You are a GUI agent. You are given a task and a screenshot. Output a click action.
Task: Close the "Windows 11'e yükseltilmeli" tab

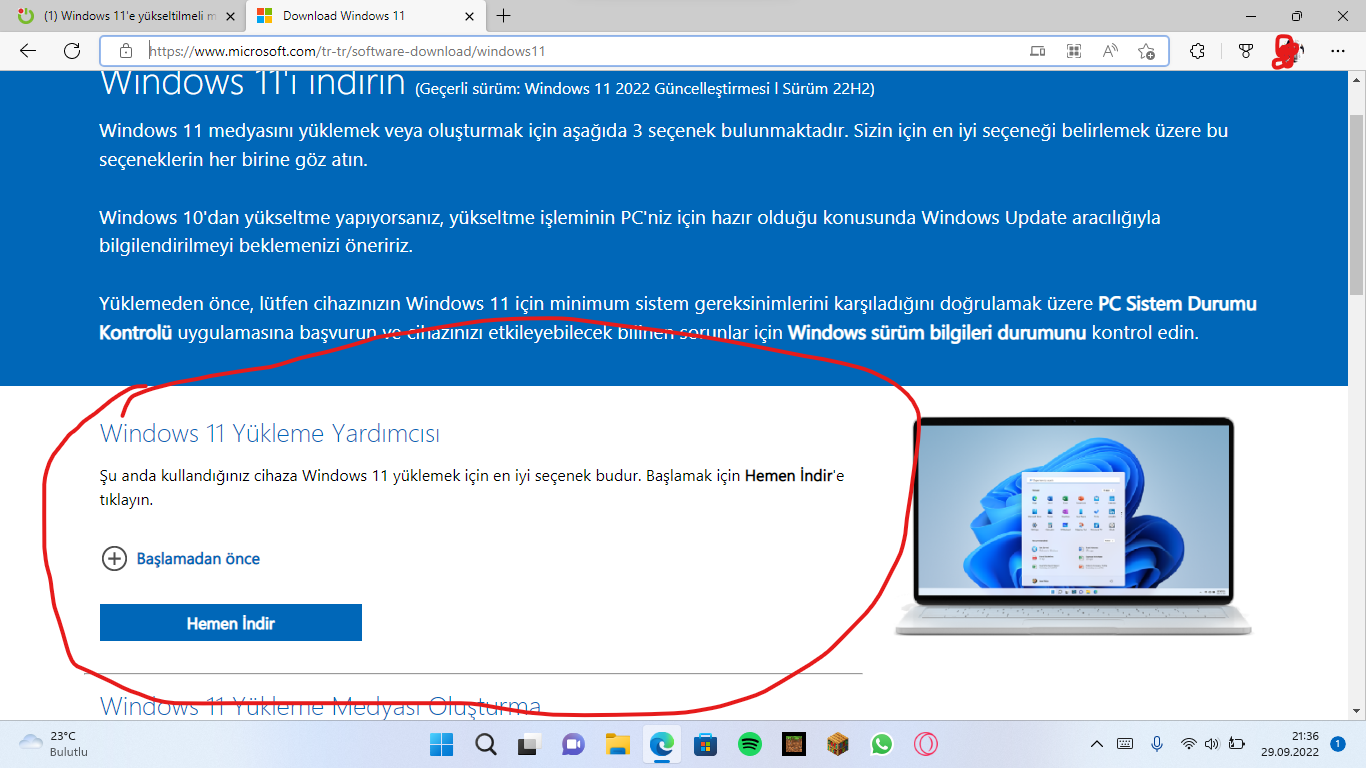(x=229, y=16)
